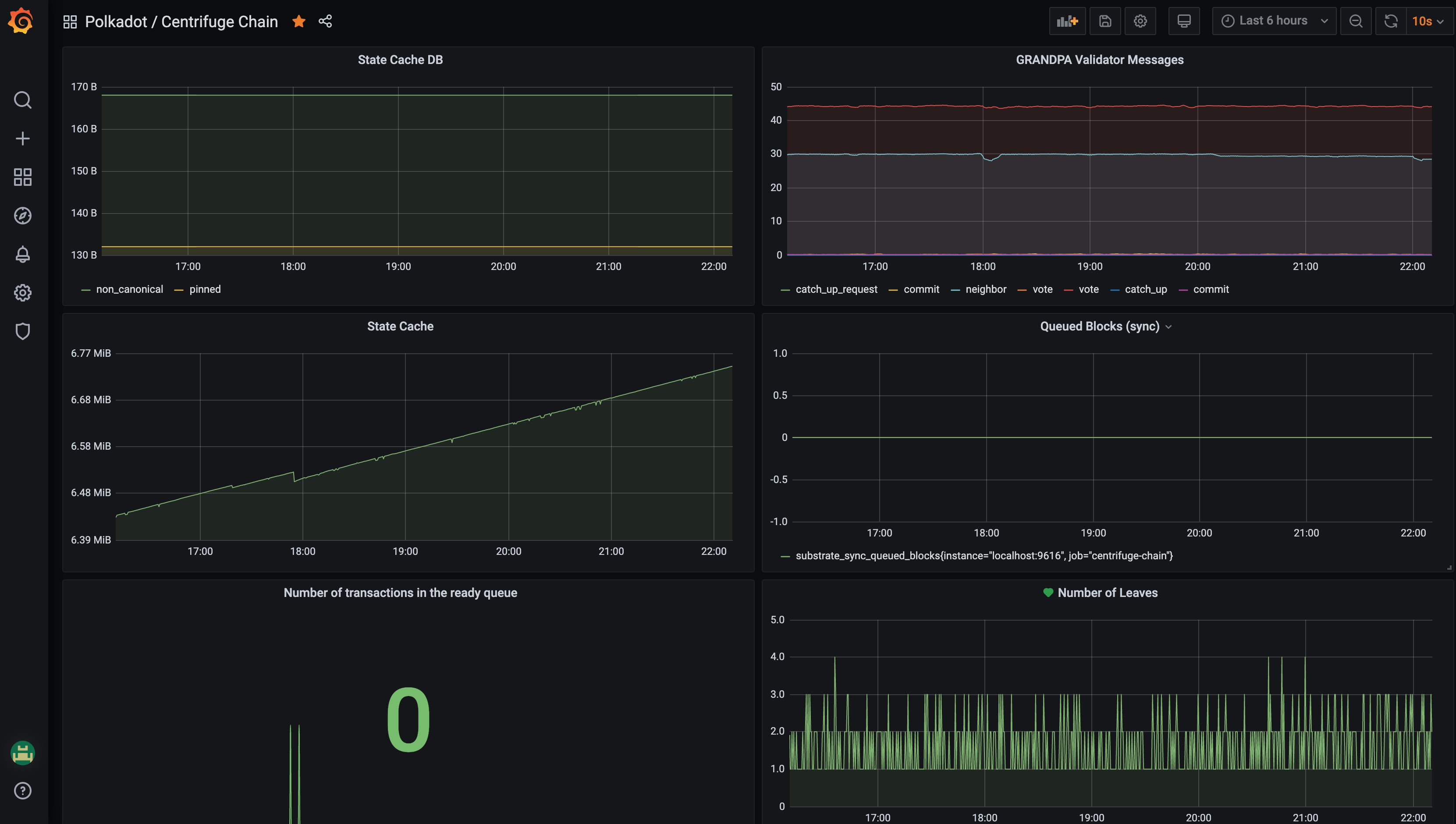Click the Add panel icon
The width and height of the screenshot is (1456, 824).
click(x=1067, y=21)
